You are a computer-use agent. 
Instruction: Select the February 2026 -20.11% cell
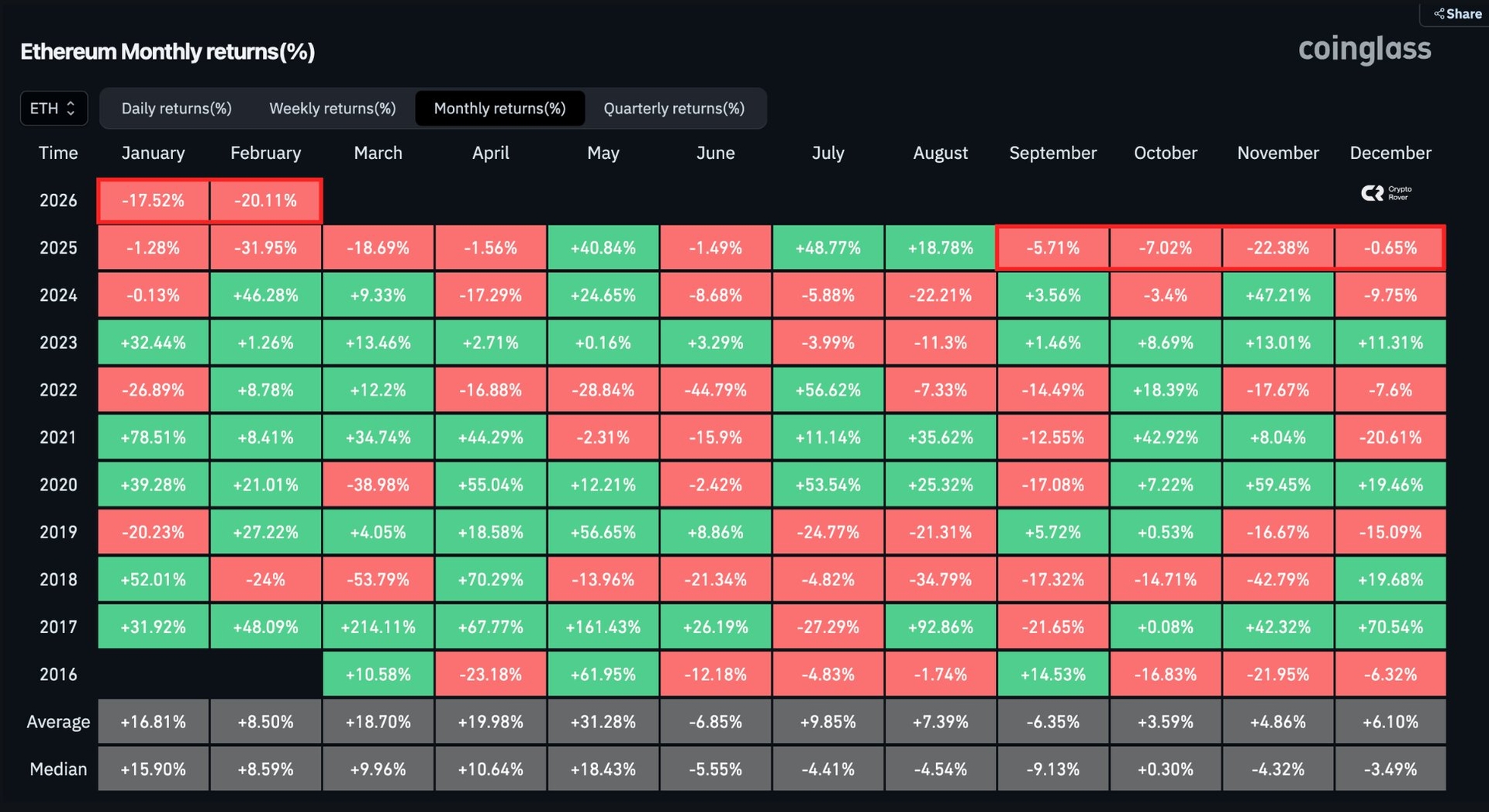[x=265, y=201]
